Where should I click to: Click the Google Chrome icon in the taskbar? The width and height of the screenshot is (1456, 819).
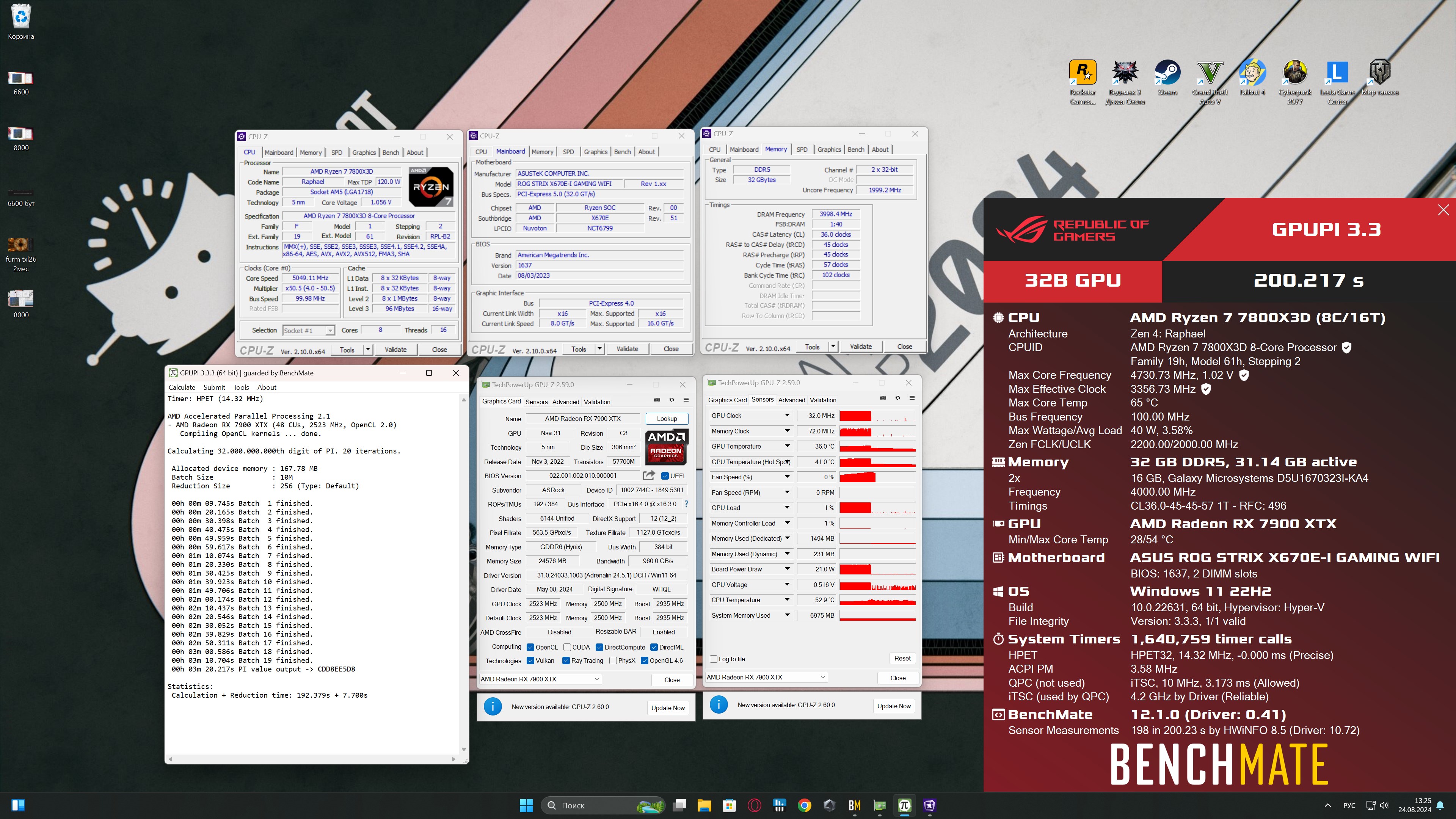(804, 805)
